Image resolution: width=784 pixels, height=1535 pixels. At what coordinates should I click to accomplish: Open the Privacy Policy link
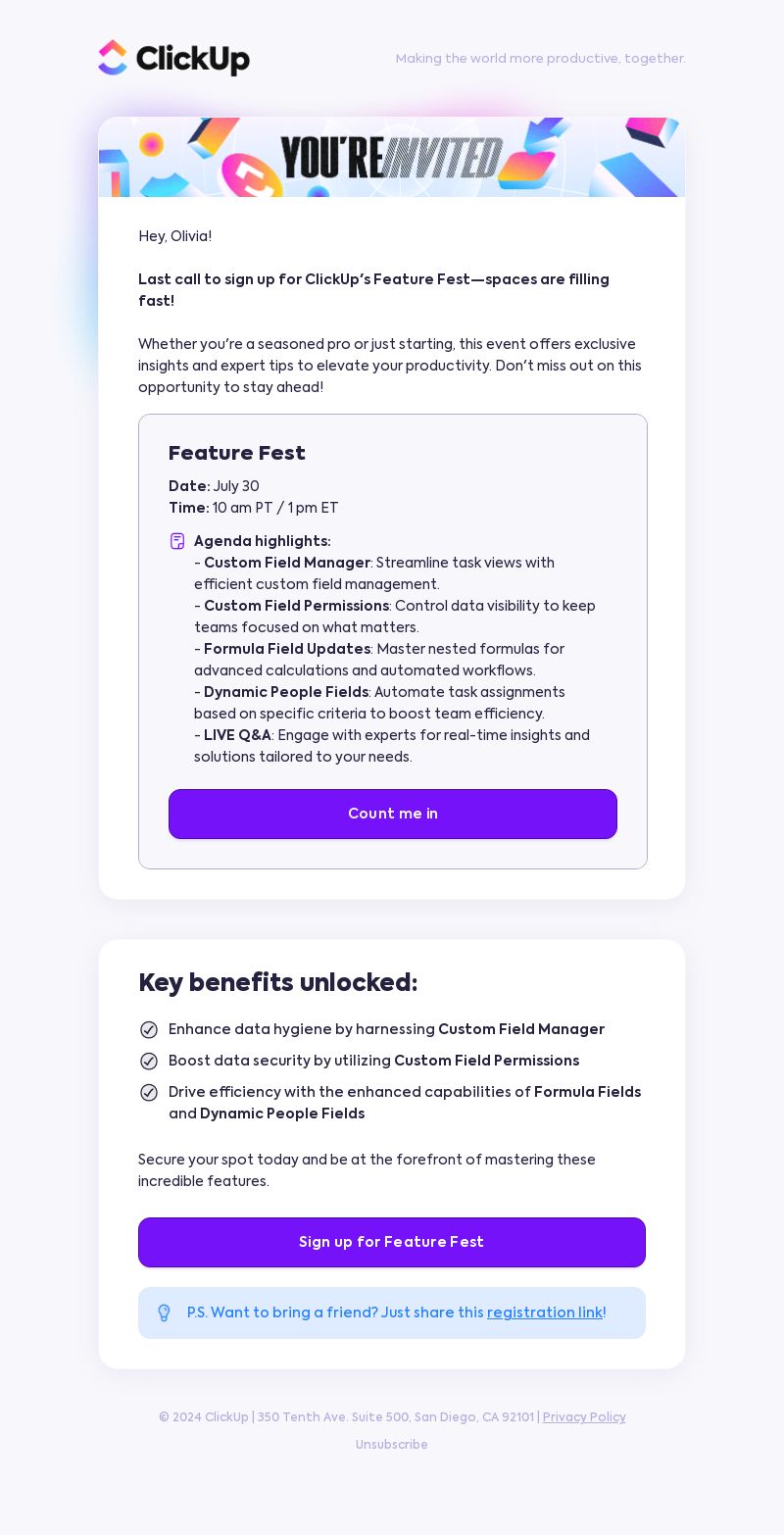point(584,1417)
